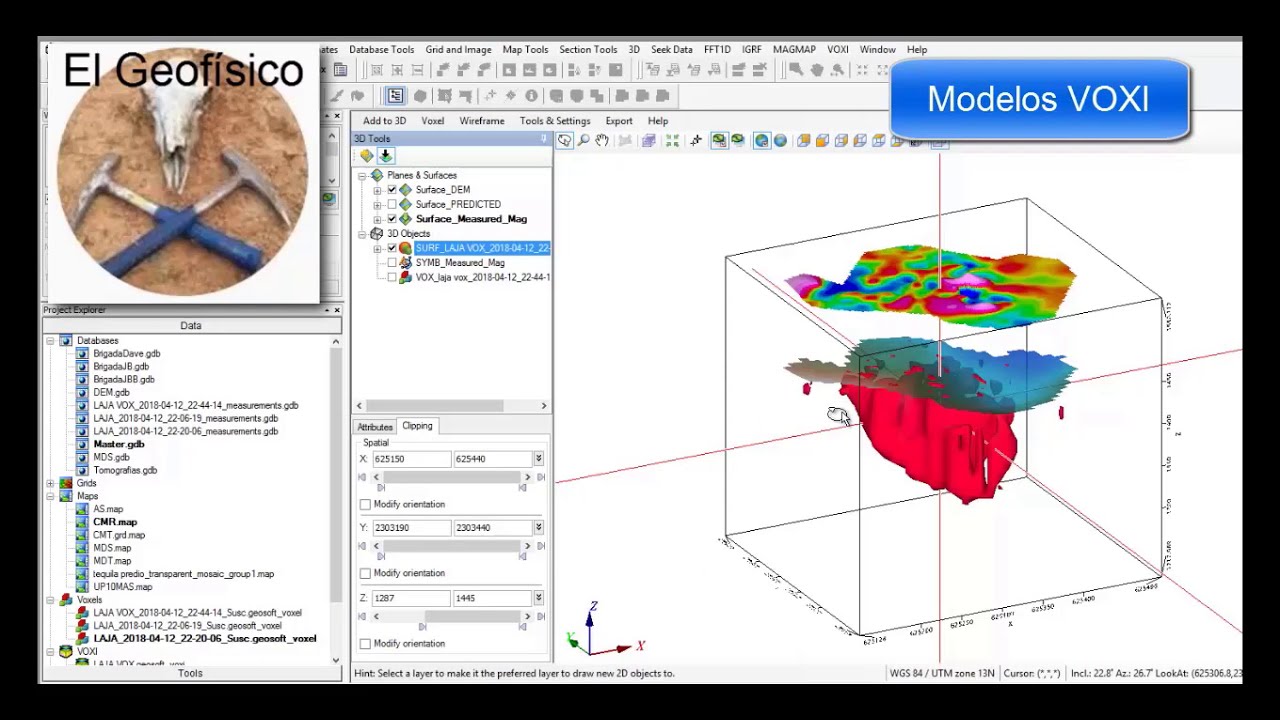Click the SYMB_Measured_Mag symbol icon
This screenshot has height=720, width=1280.
coord(405,263)
